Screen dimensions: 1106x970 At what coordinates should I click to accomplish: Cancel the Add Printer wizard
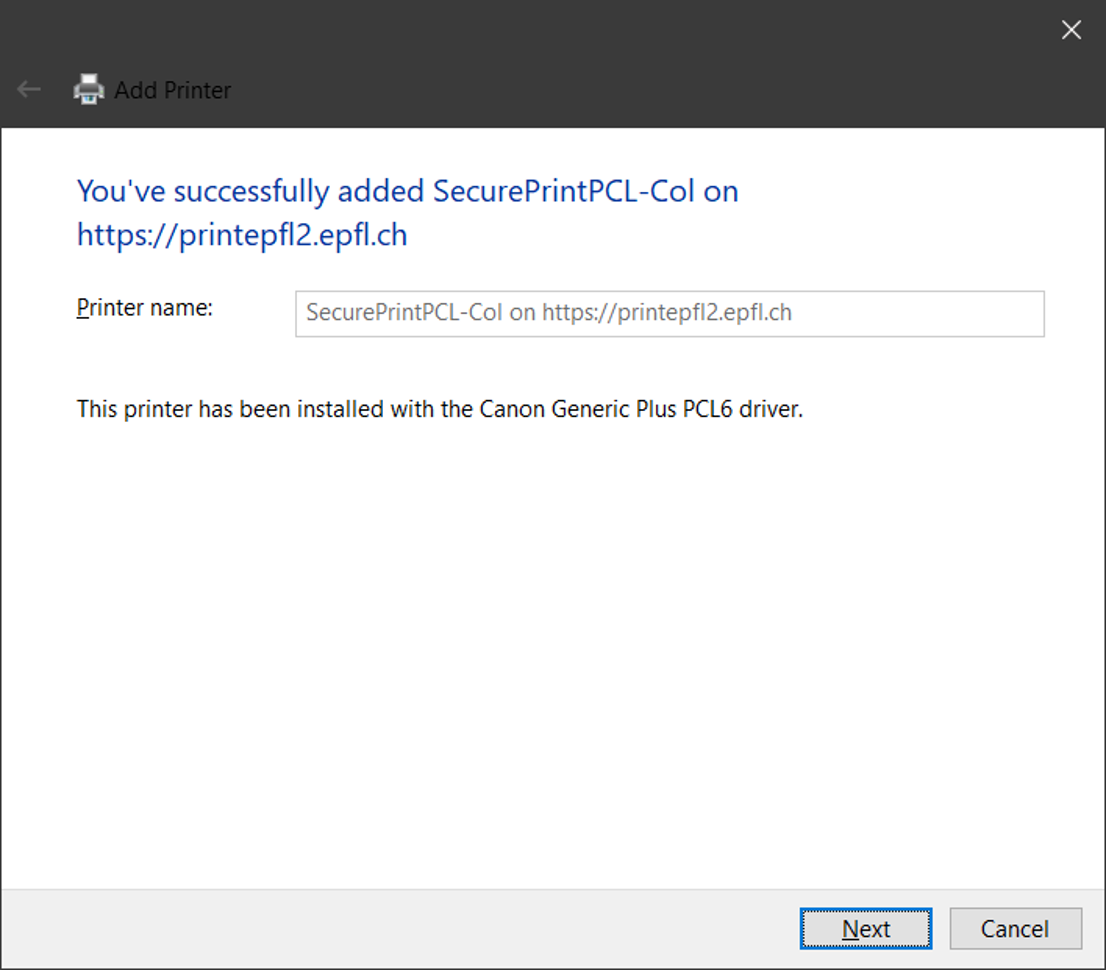coord(1015,929)
